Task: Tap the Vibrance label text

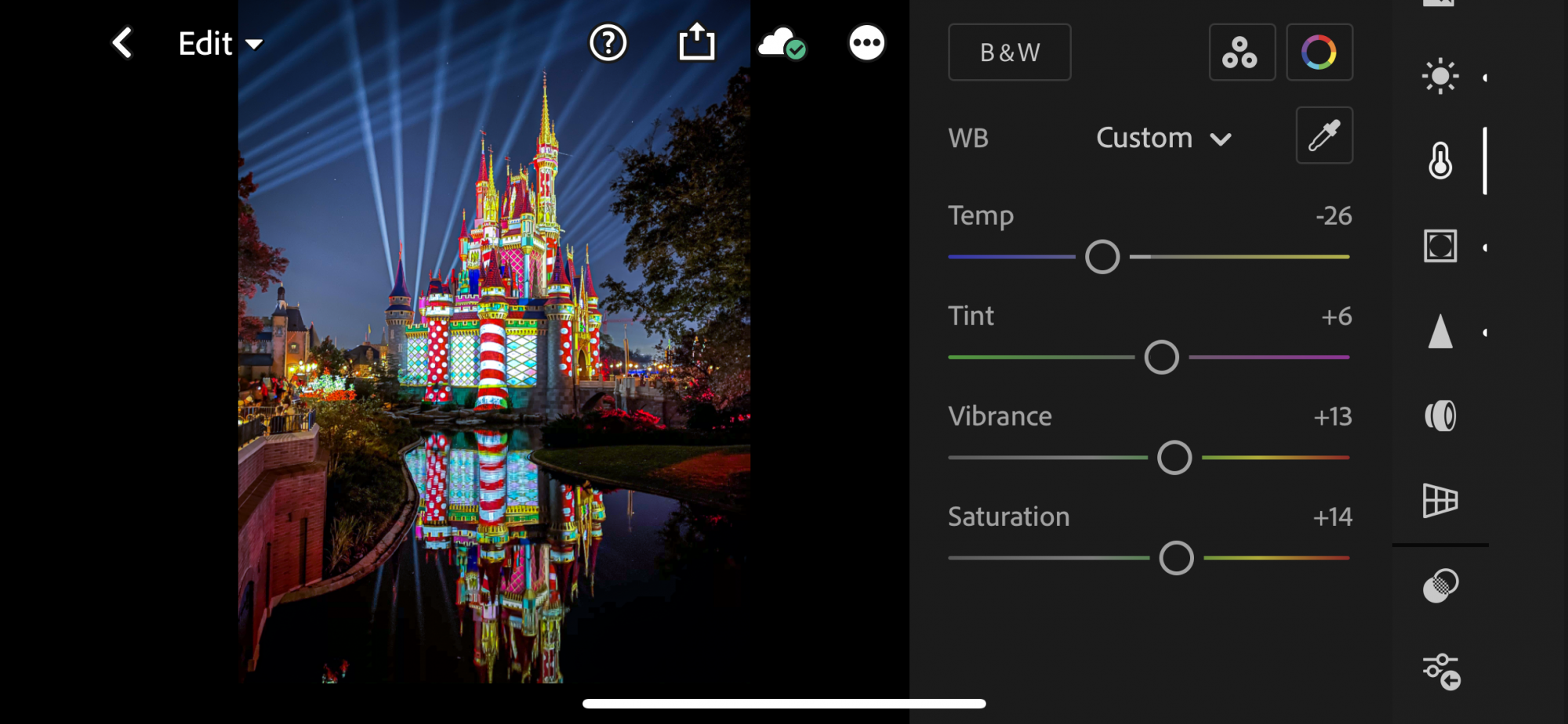Action: tap(1000, 416)
